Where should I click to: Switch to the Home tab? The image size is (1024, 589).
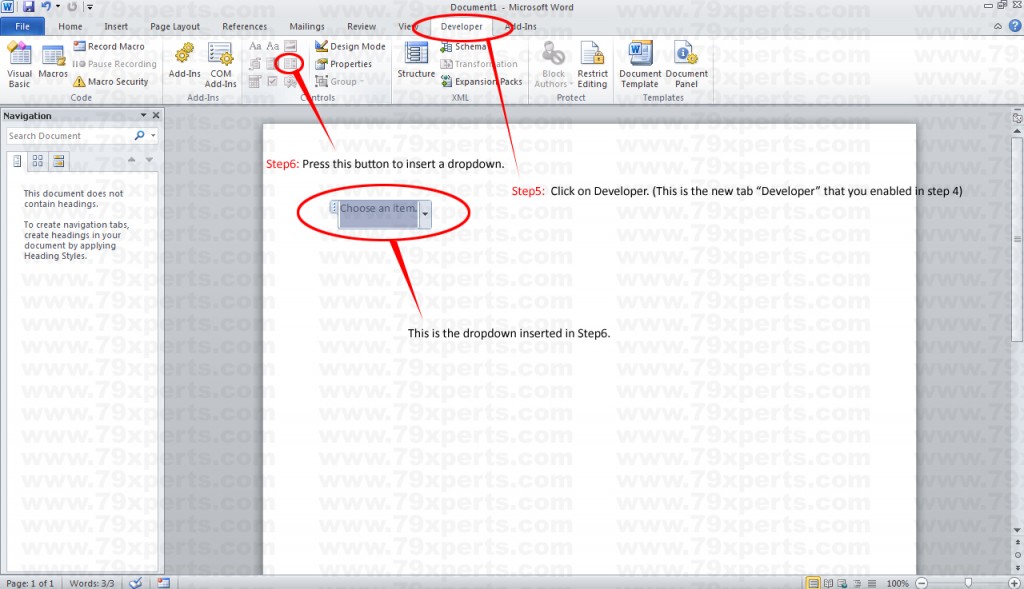(x=70, y=27)
